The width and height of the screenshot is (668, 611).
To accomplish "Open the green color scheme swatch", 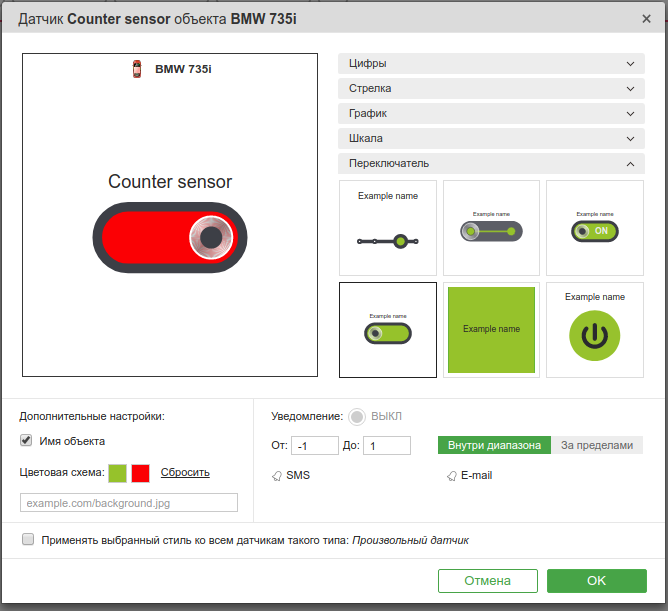I will point(117,473).
